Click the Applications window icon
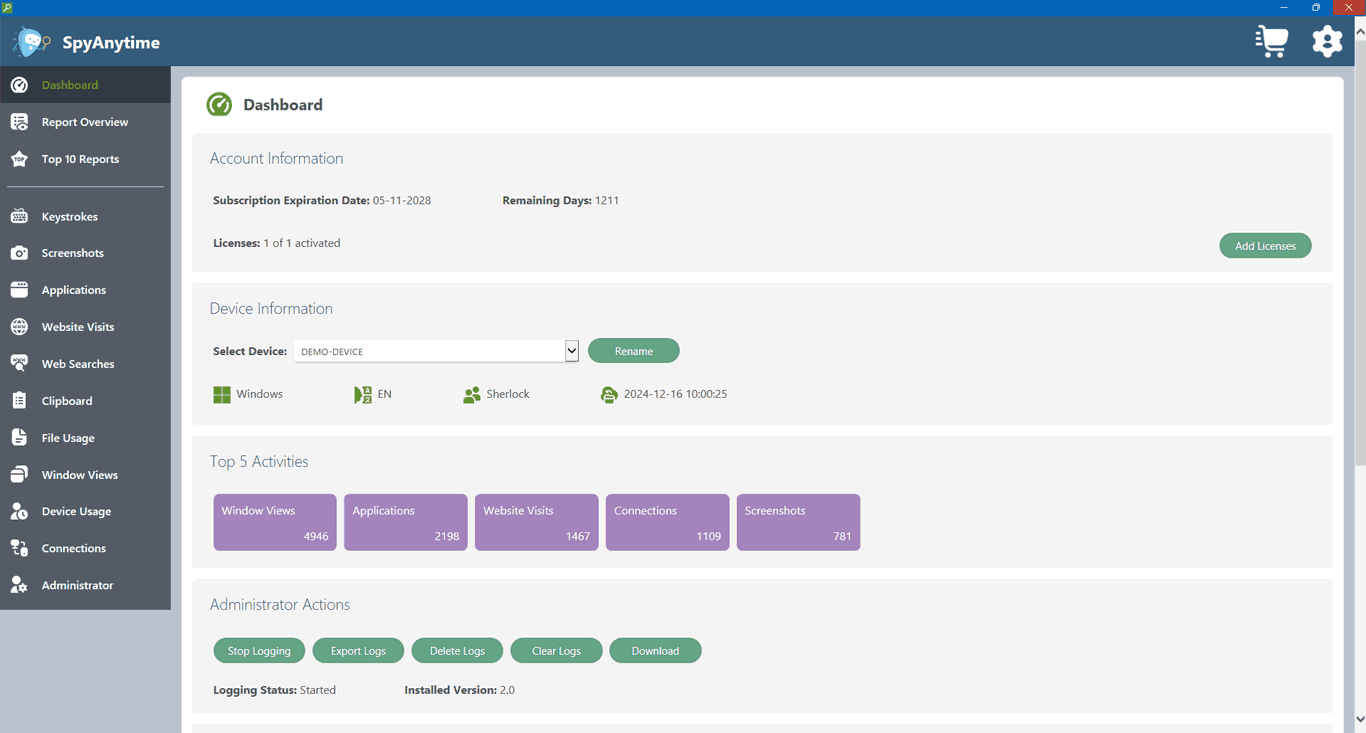The image size is (1366, 733). [19, 290]
